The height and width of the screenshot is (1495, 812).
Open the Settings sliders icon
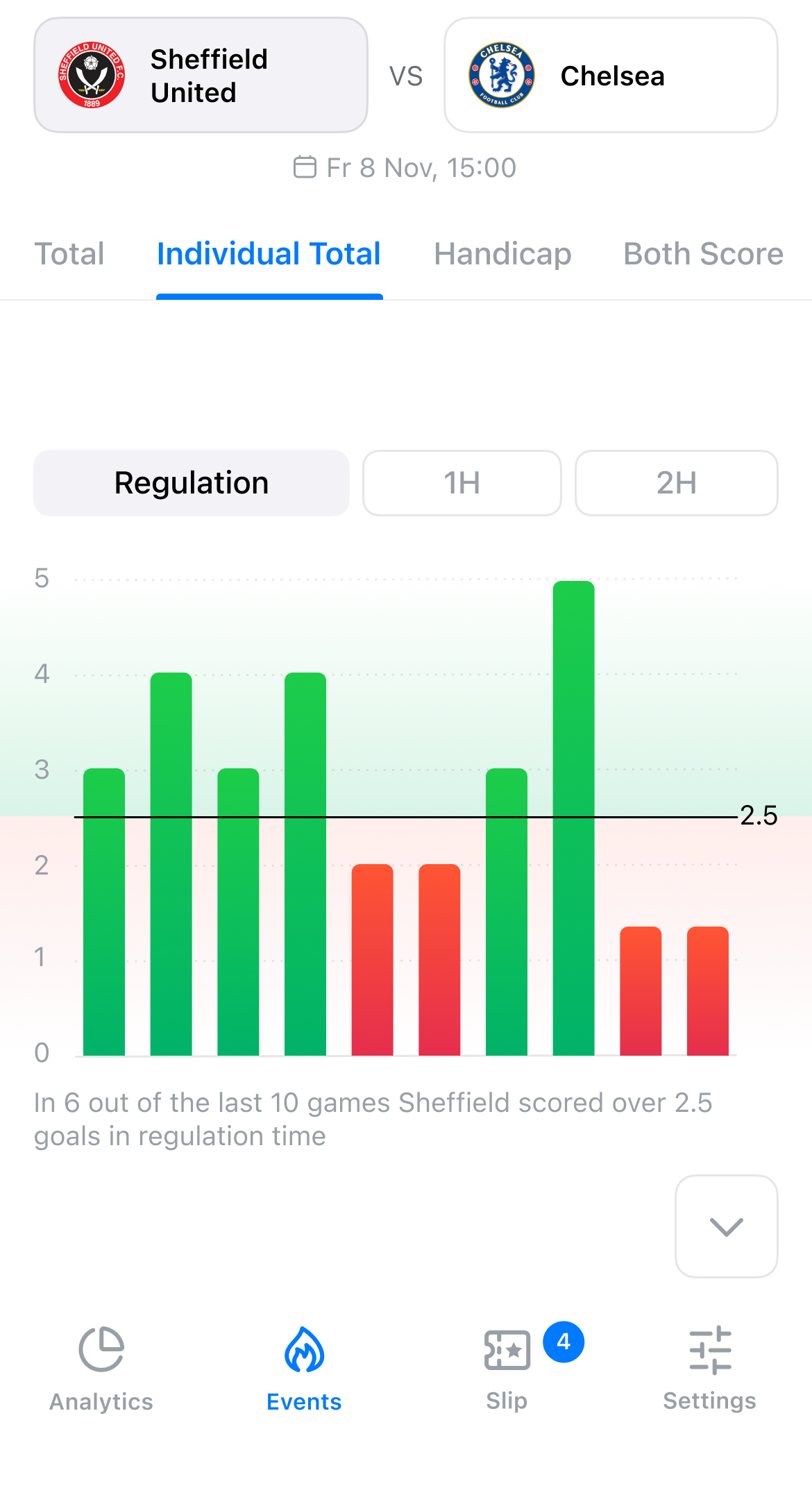pos(710,1350)
